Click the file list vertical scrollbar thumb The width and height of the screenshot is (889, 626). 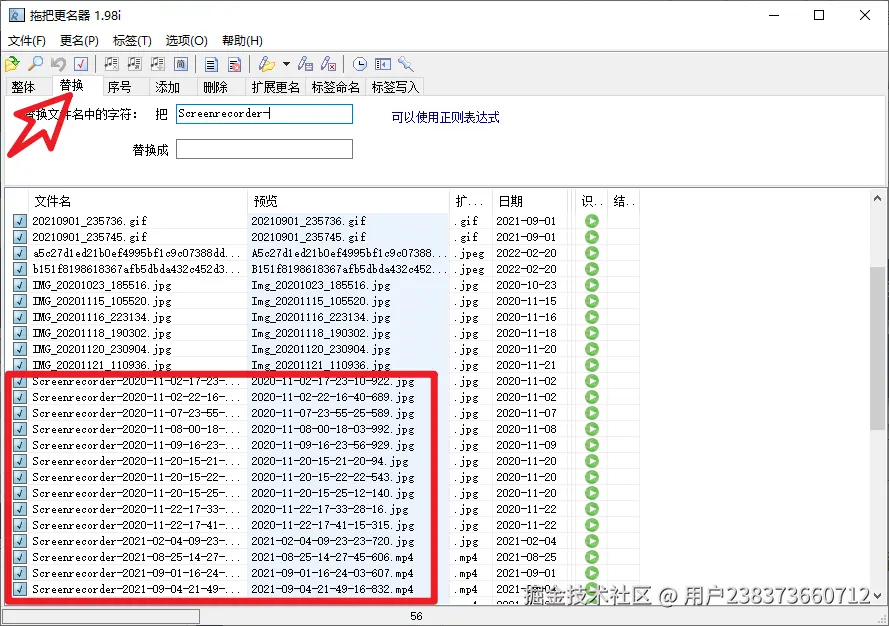click(877, 349)
